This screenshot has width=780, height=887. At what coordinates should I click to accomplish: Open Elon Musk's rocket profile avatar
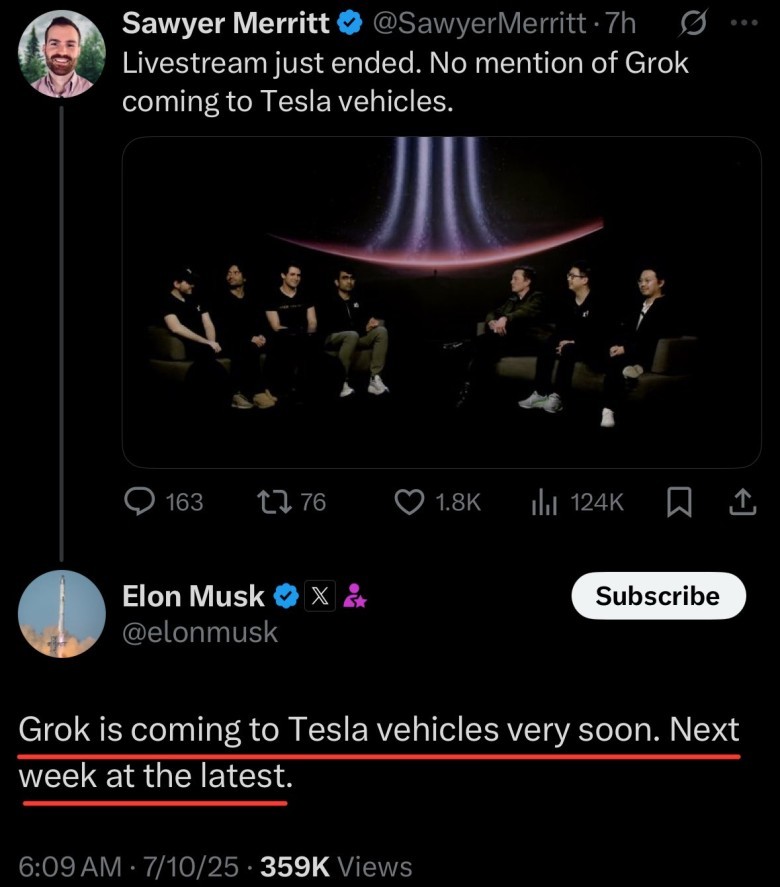(x=62, y=614)
